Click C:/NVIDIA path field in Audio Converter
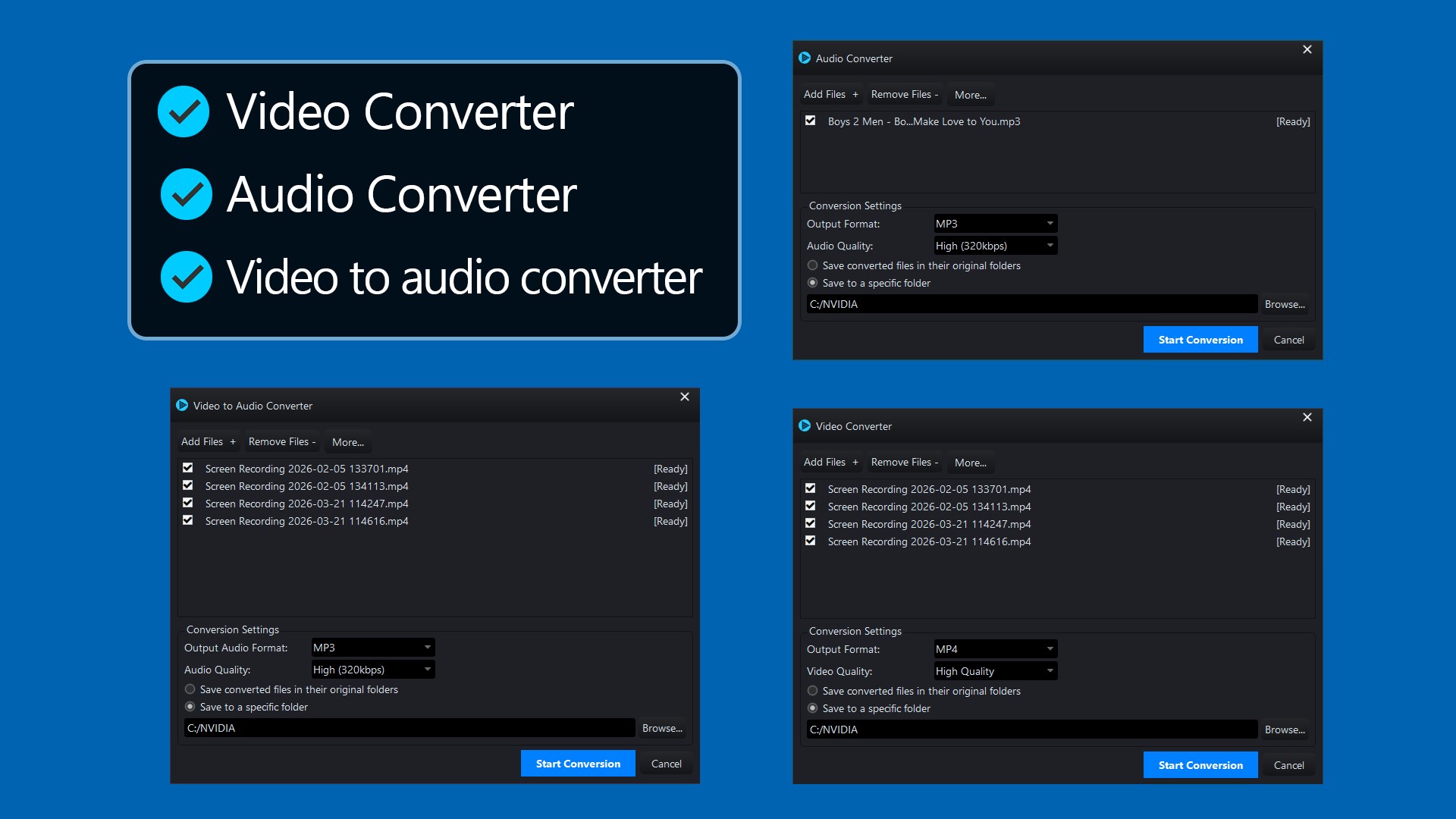The height and width of the screenshot is (819, 1456). click(x=1032, y=304)
